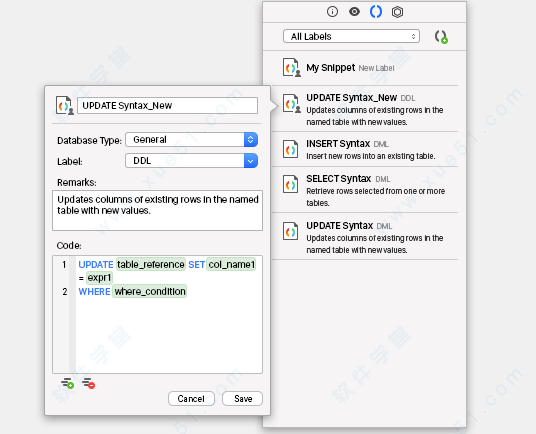This screenshot has width=536, height=434.
Task: Open the hexagon object icon panel
Action: tap(397, 12)
